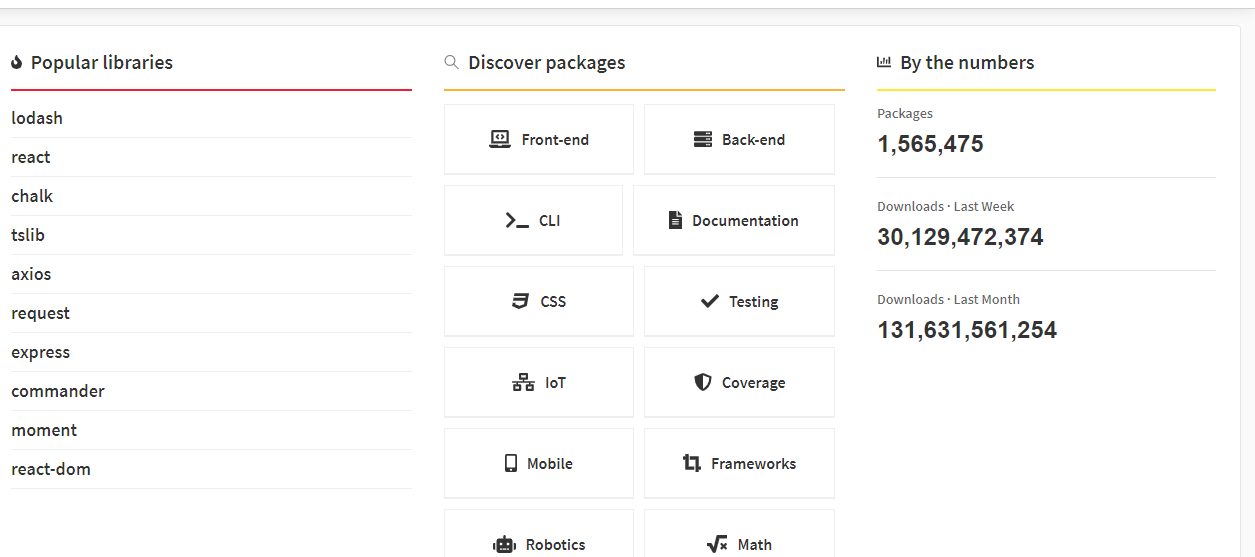Go to the chalk package
Image resolution: width=1255 pixels, height=557 pixels.
[x=32, y=196]
